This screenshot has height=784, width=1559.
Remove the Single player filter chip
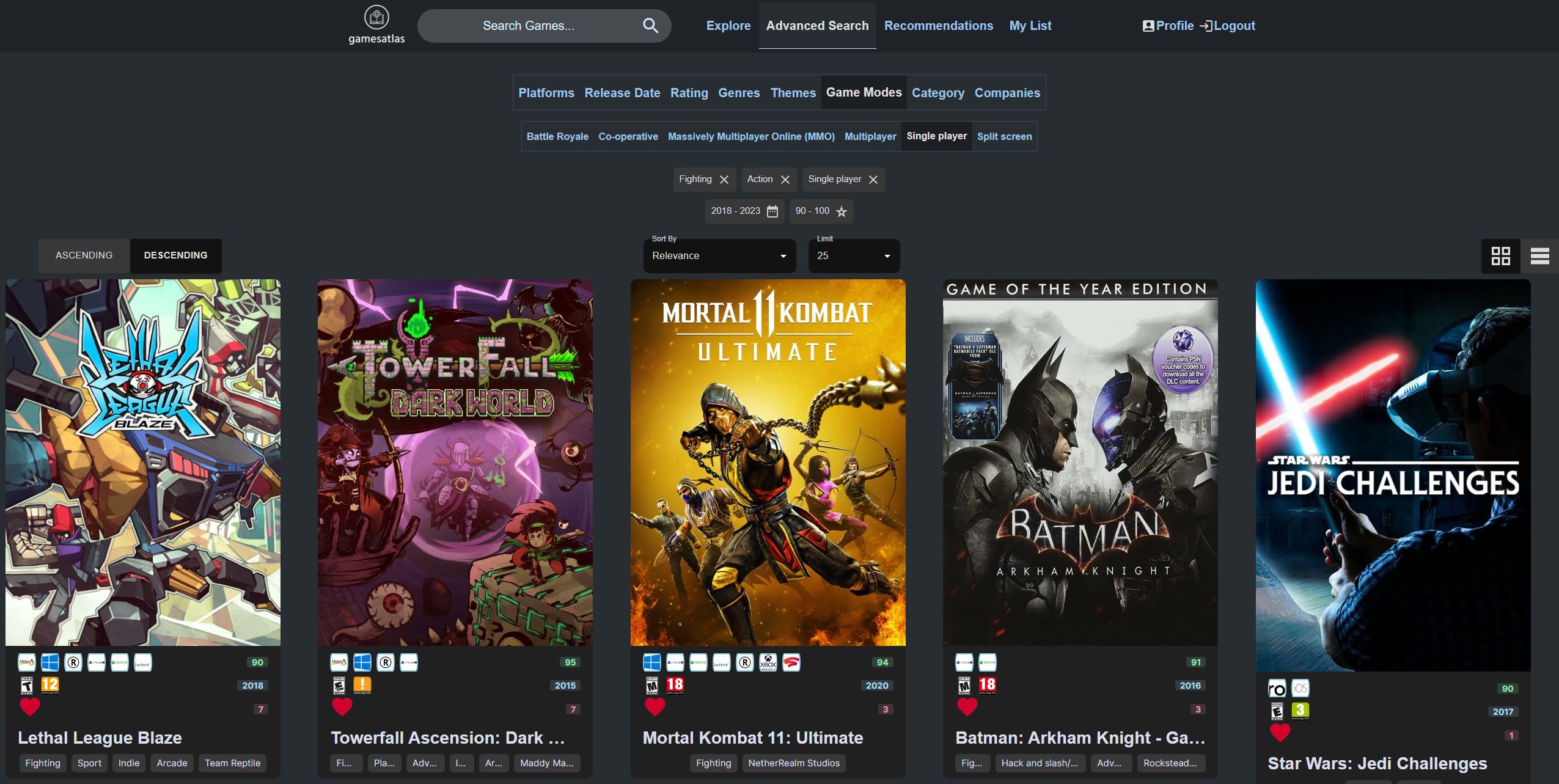coord(873,180)
